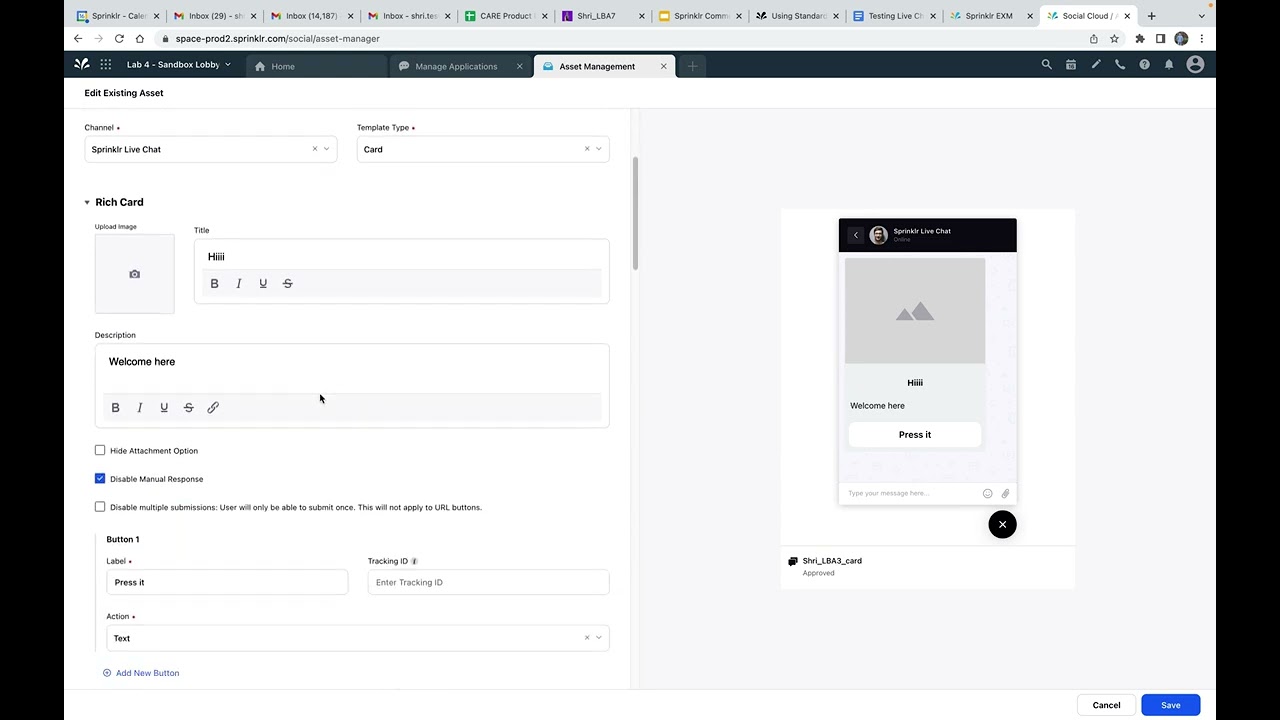Apply bold to Title field
Viewport: 1280px width, 720px height.
pos(214,284)
